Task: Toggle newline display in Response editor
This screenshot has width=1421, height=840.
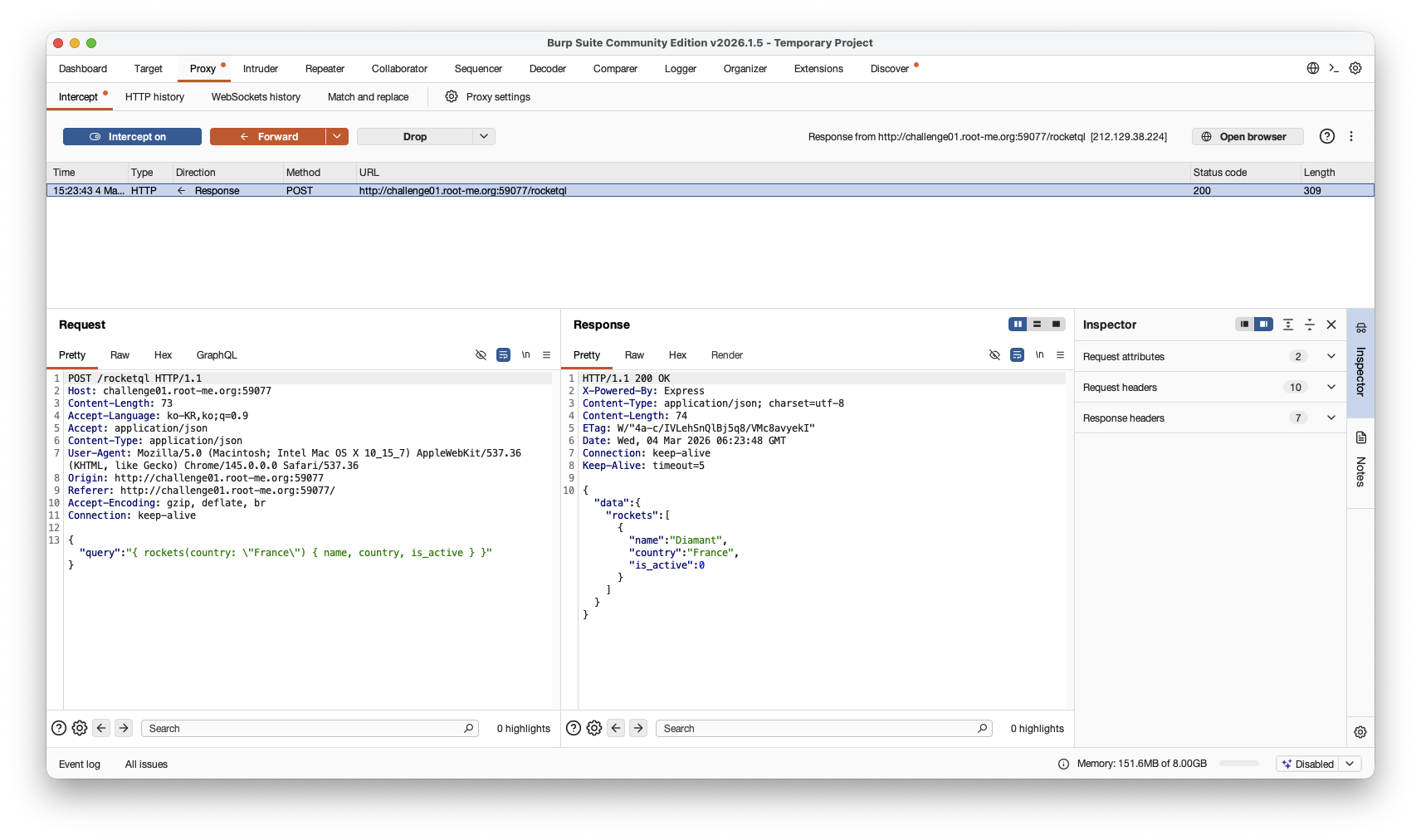Action: (x=1039, y=354)
